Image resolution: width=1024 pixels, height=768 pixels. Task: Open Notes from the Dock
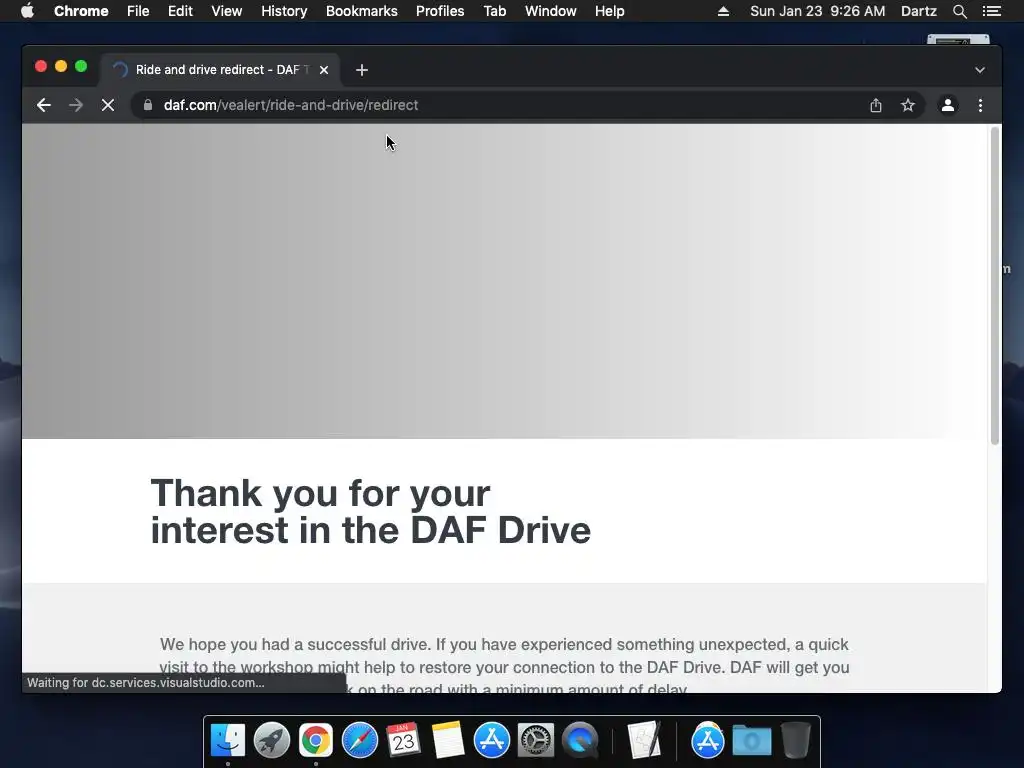pyautogui.click(x=447, y=741)
